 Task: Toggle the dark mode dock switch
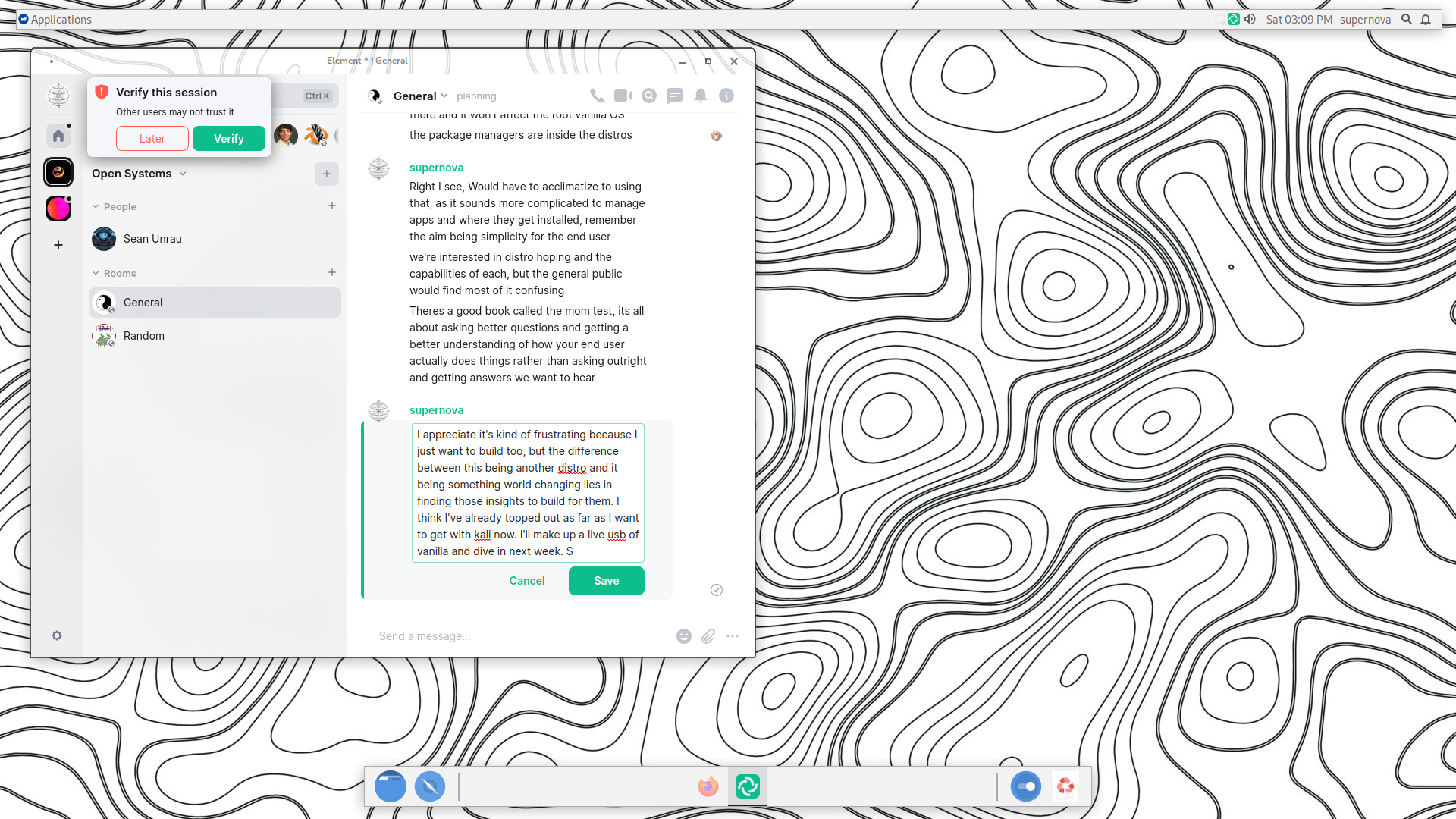[x=1026, y=786]
